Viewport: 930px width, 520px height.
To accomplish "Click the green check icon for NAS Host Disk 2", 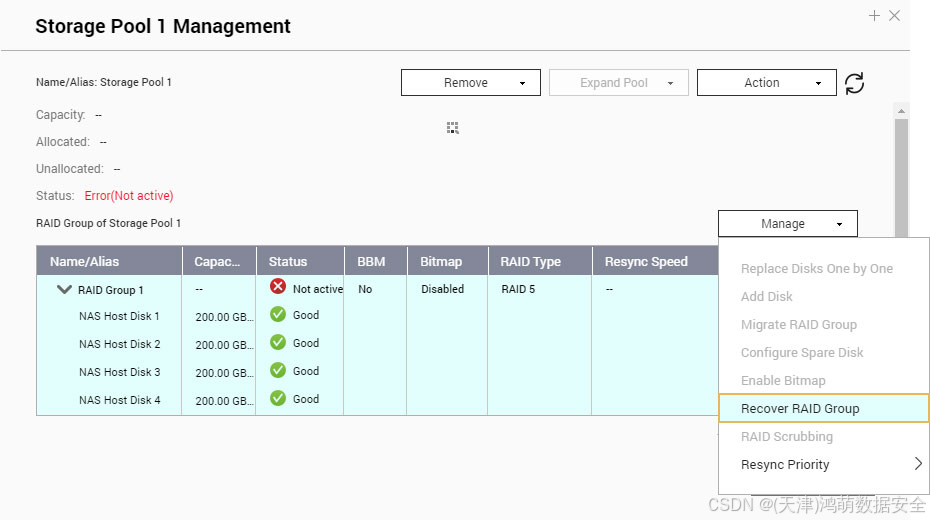I will 278,343.
